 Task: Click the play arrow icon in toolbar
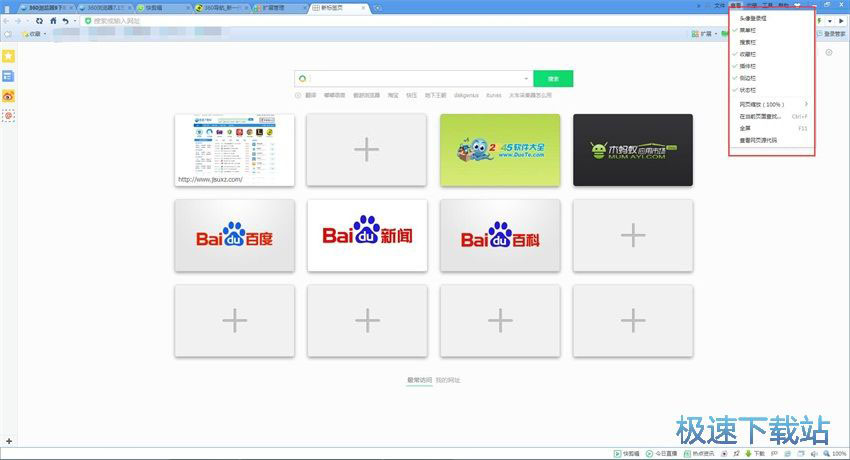click(841, 21)
